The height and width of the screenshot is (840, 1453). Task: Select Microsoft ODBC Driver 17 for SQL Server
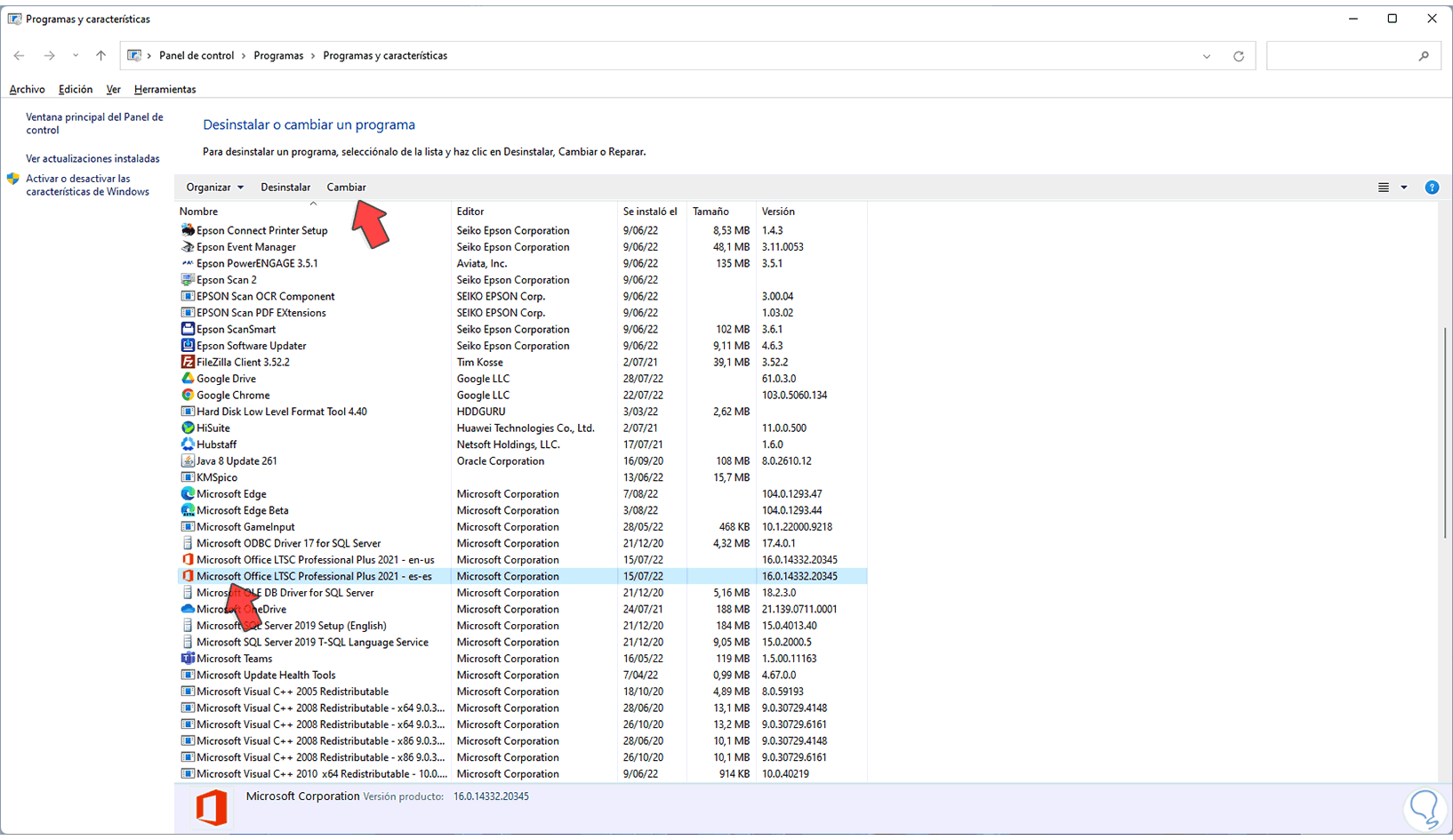(x=521, y=543)
